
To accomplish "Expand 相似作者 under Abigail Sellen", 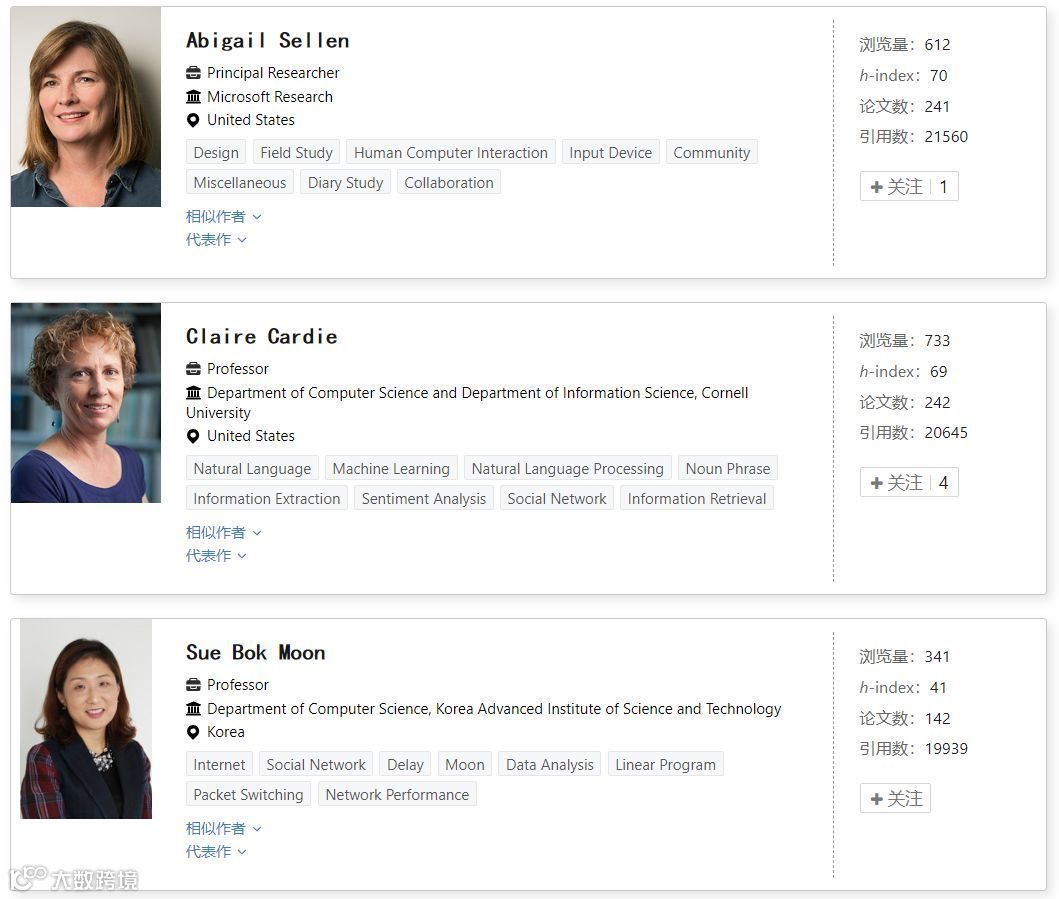I will (x=223, y=216).
